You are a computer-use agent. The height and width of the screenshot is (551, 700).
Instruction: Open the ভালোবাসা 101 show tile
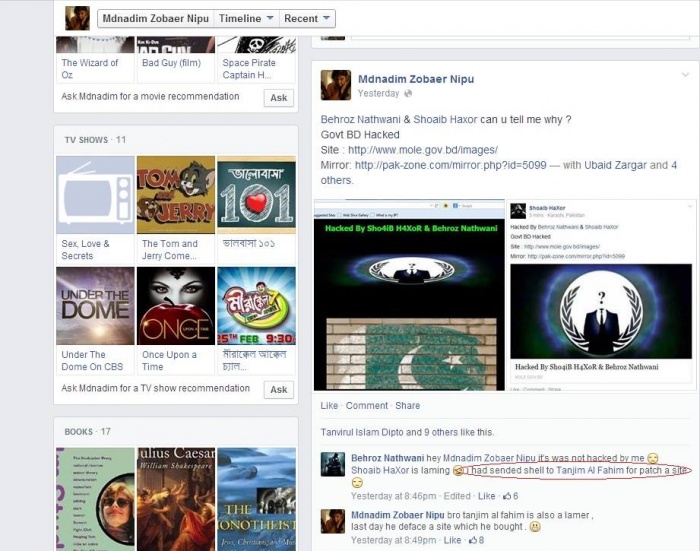pos(256,195)
